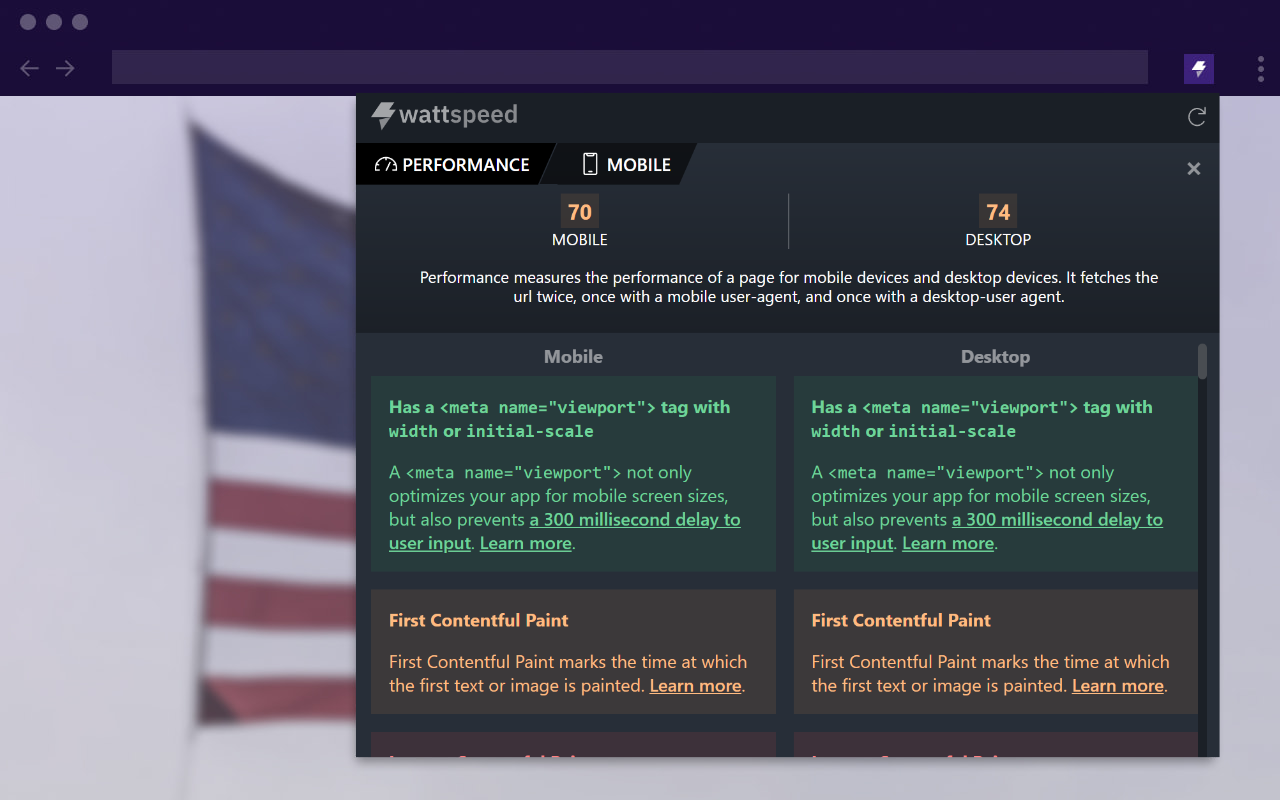Click the Mobile score 70
The image size is (1280, 800).
pos(580,212)
